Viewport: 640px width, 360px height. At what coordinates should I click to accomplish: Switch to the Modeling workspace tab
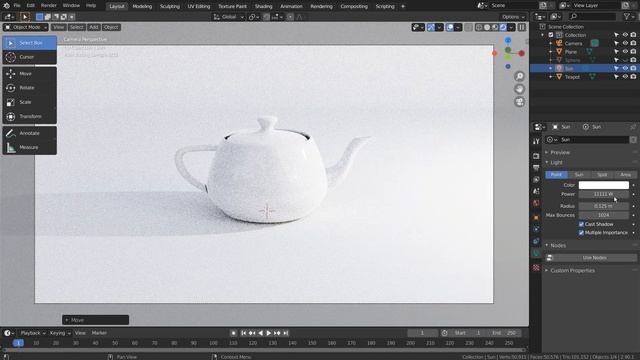(142, 6)
